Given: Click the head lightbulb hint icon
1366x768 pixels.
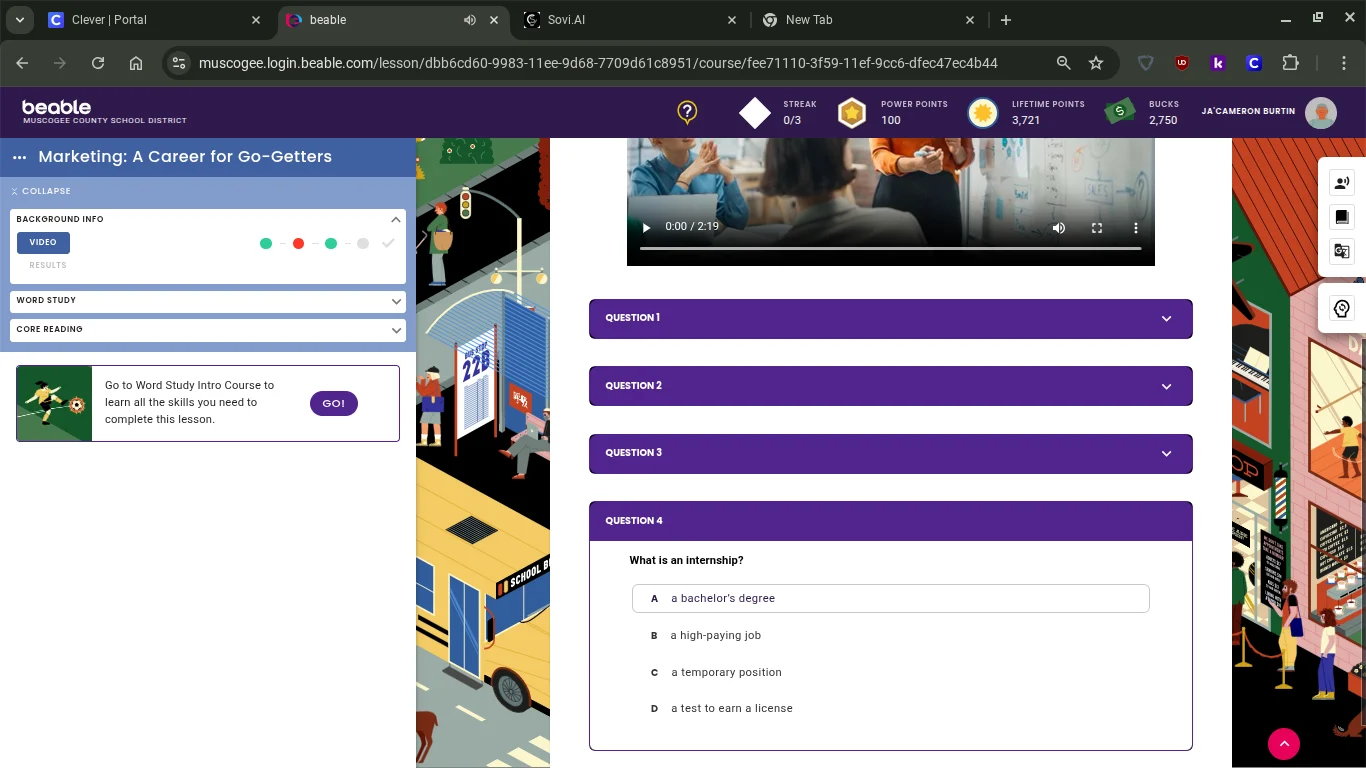Looking at the screenshot, I should coord(1342,309).
